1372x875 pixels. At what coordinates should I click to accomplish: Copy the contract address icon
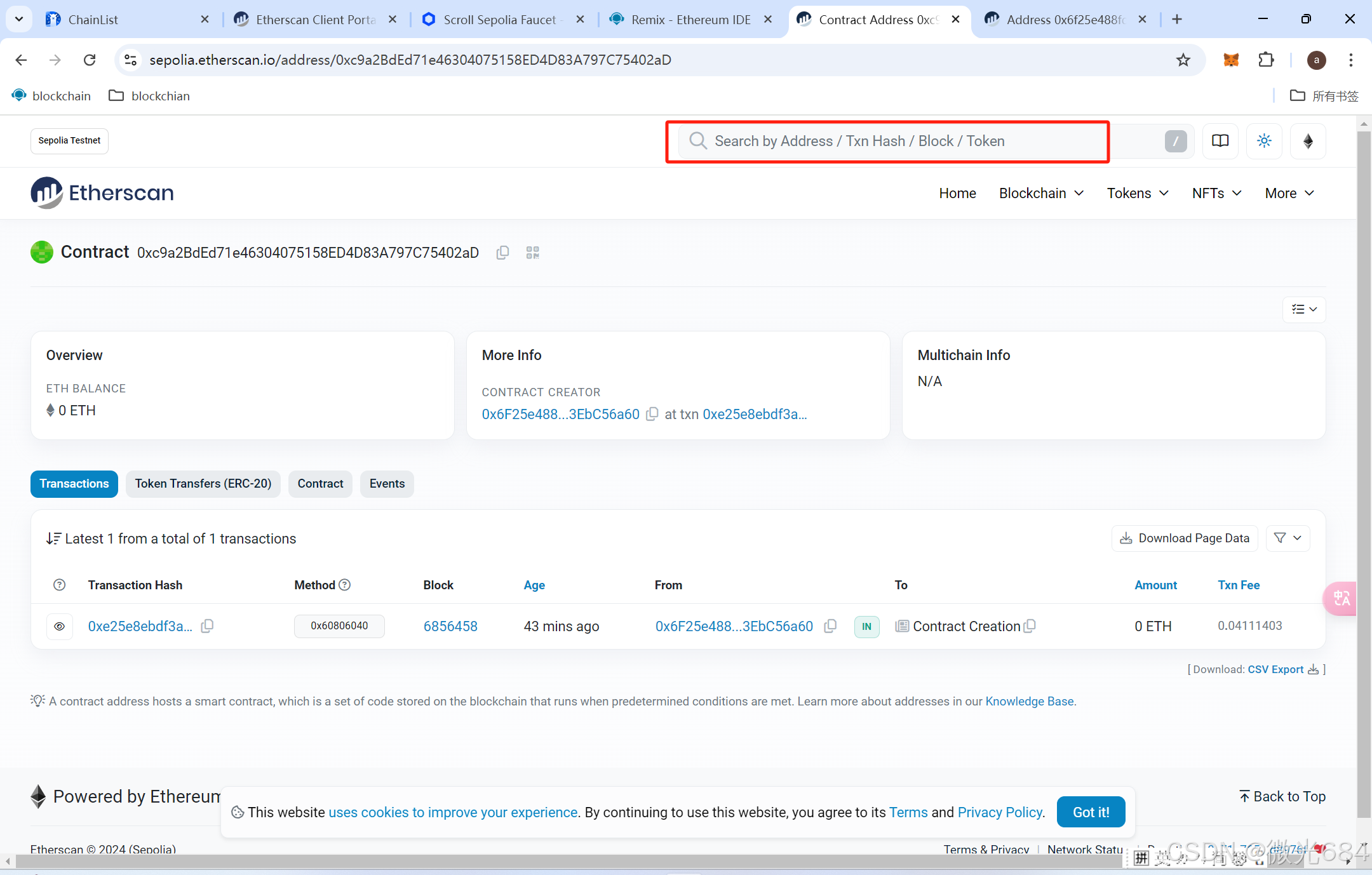tap(502, 253)
